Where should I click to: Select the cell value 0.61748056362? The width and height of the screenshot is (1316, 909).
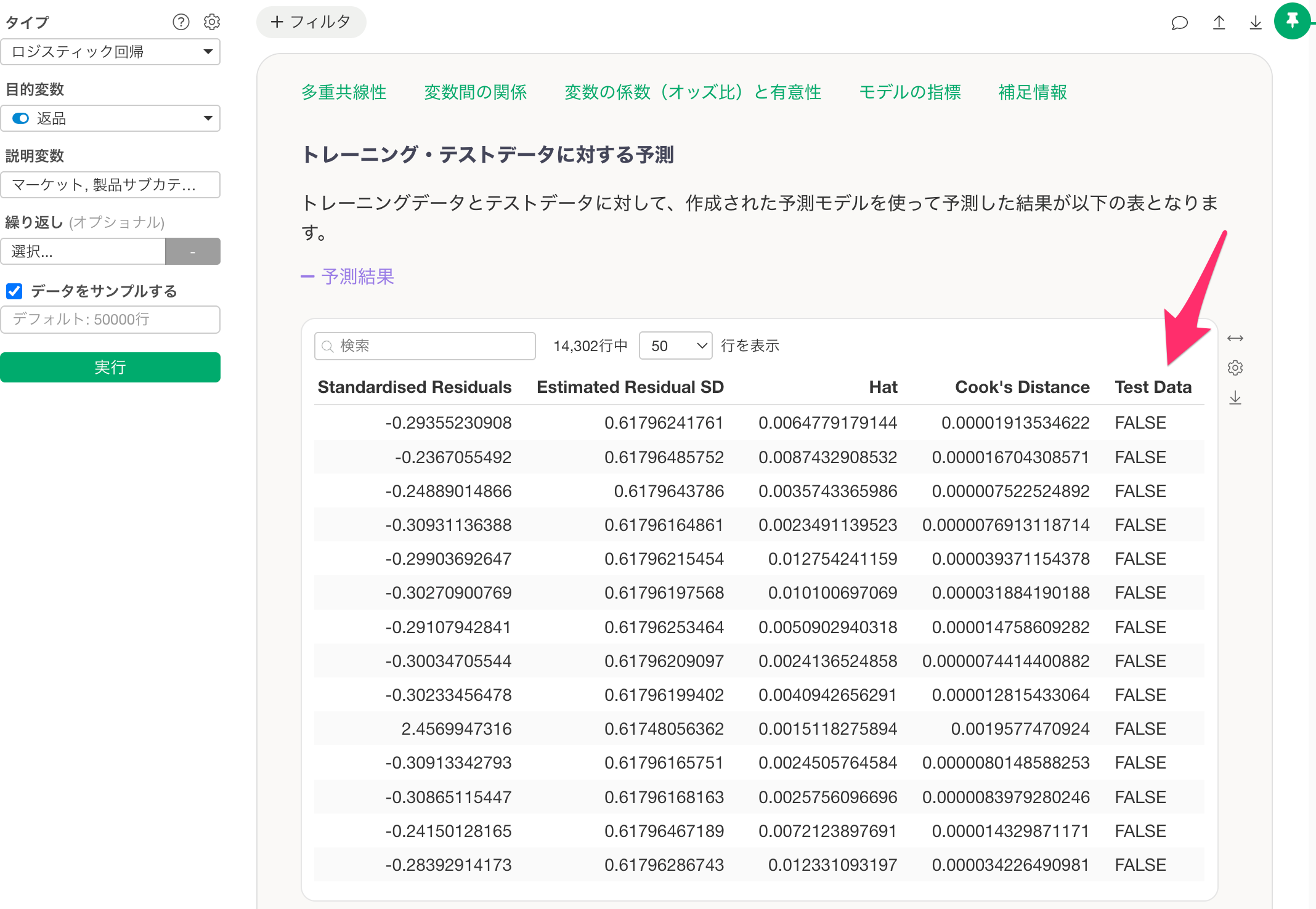(664, 729)
